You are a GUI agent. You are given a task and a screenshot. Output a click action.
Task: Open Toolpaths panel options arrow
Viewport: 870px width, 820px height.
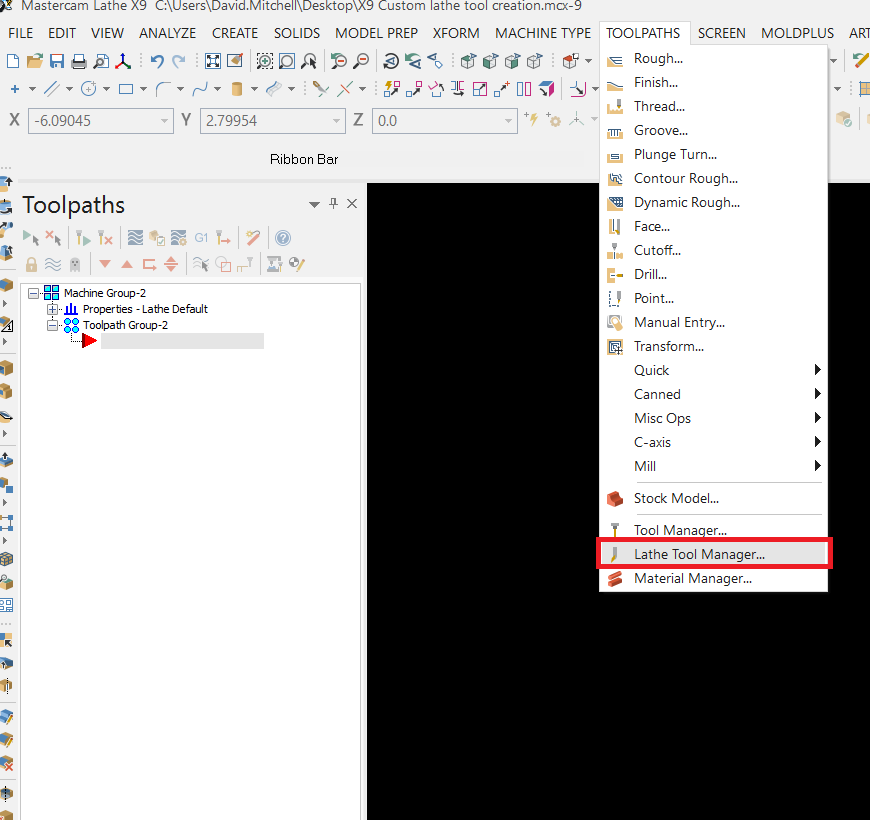pos(314,204)
